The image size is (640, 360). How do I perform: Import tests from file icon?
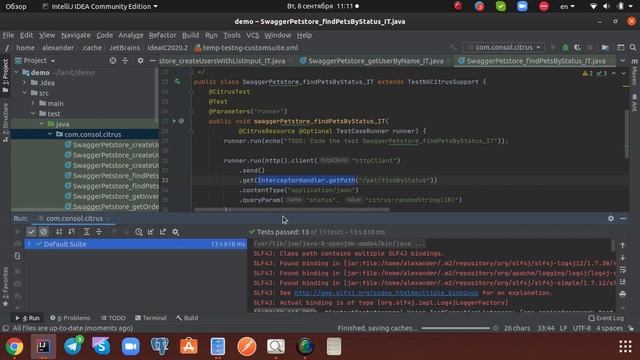click(x=151, y=232)
